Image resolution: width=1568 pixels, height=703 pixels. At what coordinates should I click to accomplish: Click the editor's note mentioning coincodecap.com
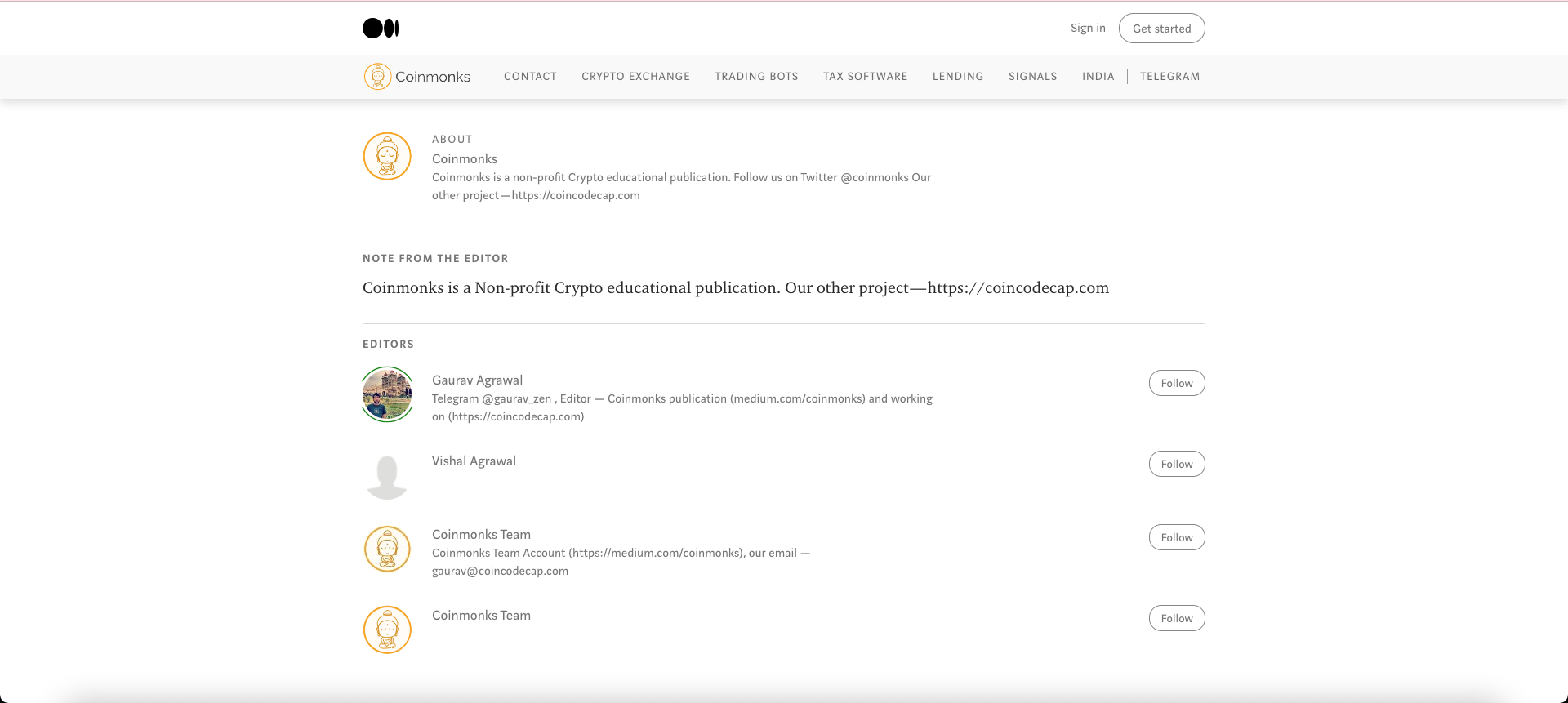(736, 287)
